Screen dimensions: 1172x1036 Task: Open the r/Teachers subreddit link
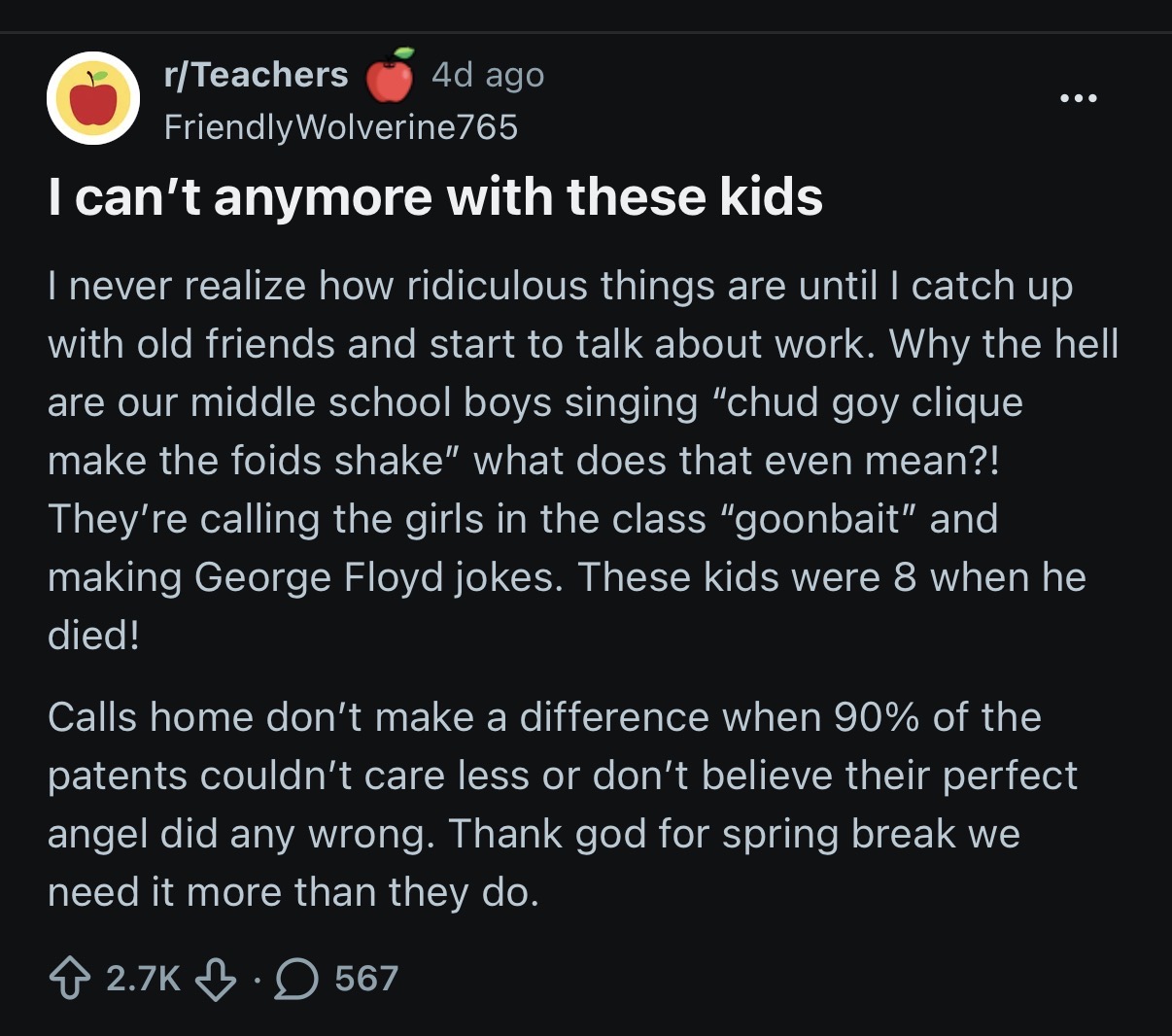[x=257, y=75]
